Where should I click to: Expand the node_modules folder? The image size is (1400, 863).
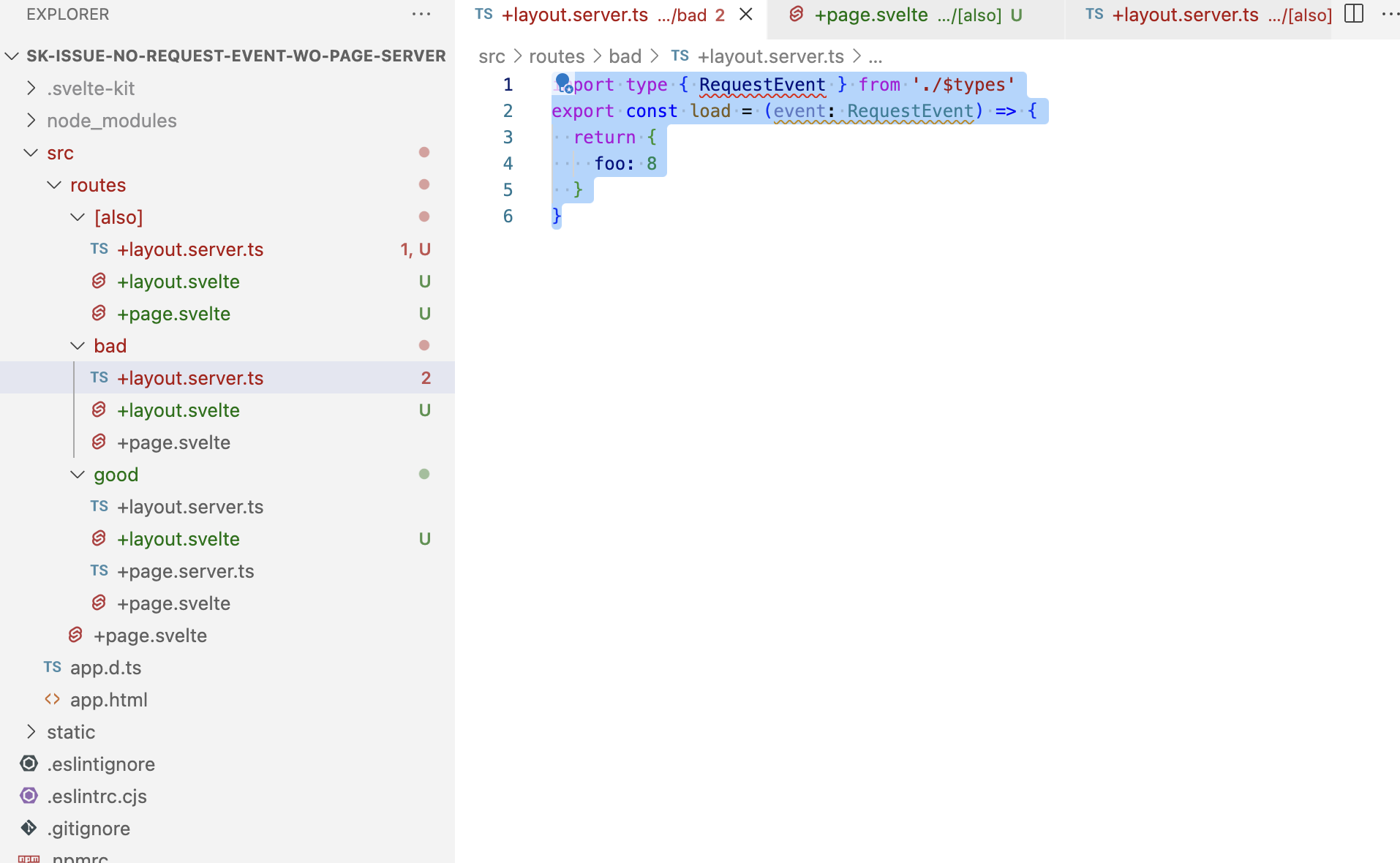coord(30,120)
